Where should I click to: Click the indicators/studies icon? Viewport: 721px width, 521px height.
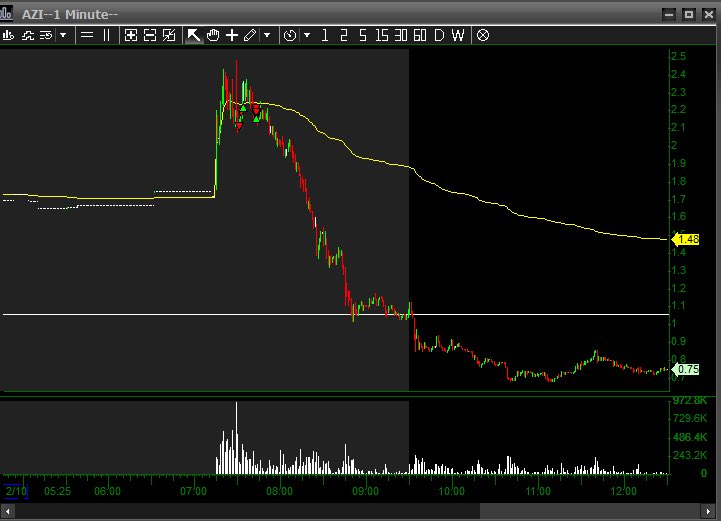tap(28, 35)
